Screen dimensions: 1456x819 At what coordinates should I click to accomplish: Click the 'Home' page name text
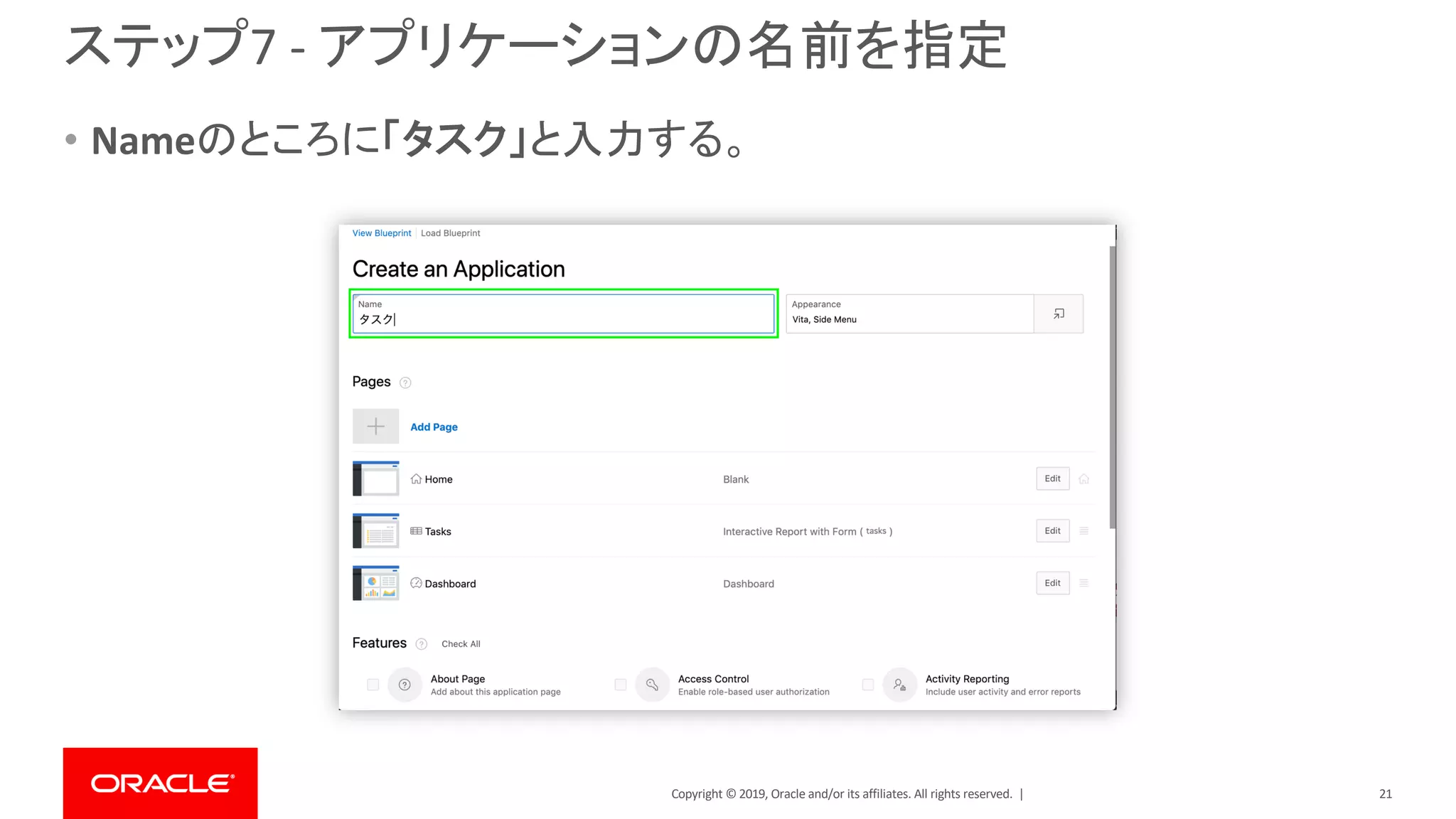point(439,480)
